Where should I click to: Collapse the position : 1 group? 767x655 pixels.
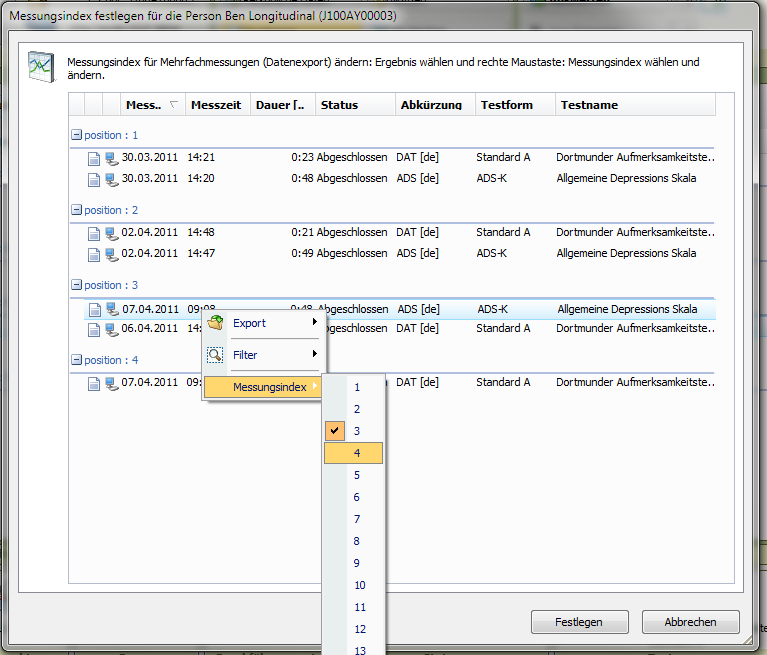[x=76, y=135]
